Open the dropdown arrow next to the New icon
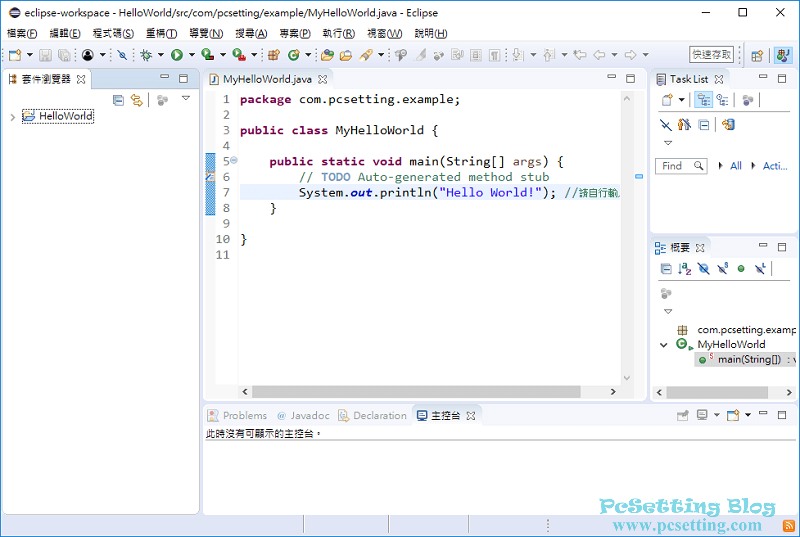 (30, 55)
